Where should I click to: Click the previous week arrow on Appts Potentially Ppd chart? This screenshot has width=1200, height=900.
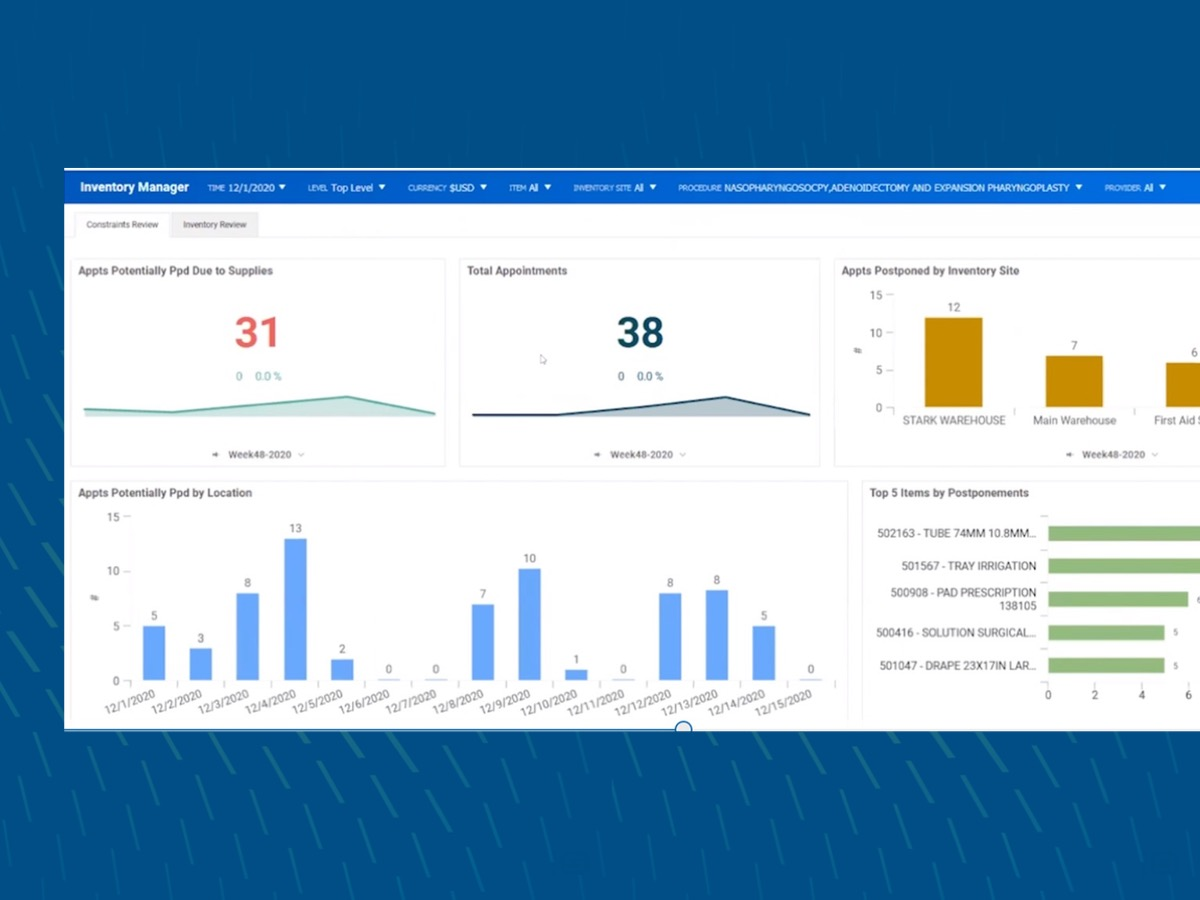coord(218,454)
